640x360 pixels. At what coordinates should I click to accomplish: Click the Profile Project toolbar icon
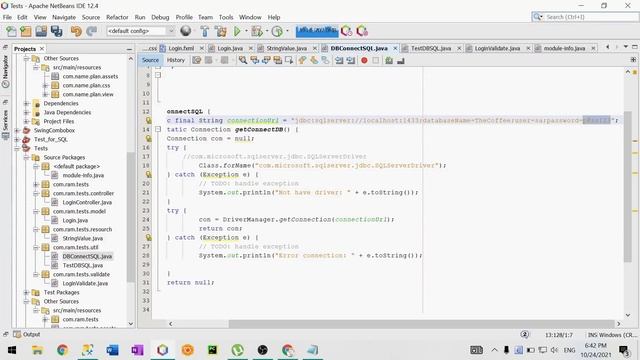(x=277, y=31)
